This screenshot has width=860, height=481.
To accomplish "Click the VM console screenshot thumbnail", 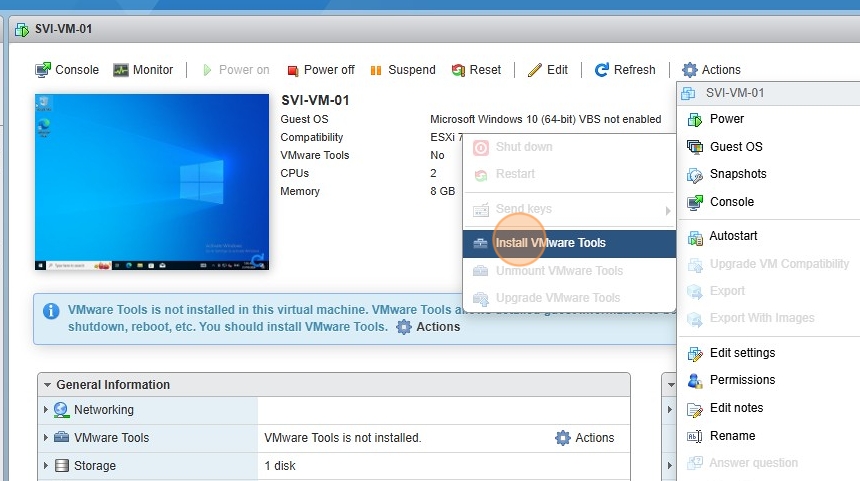I will pyautogui.click(x=152, y=182).
